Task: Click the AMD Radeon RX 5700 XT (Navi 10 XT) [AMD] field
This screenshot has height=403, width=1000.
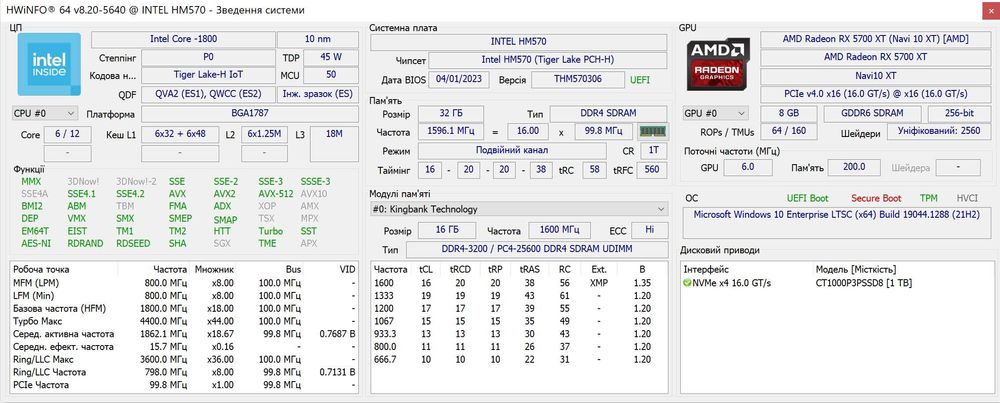Action: [x=876, y=39]
